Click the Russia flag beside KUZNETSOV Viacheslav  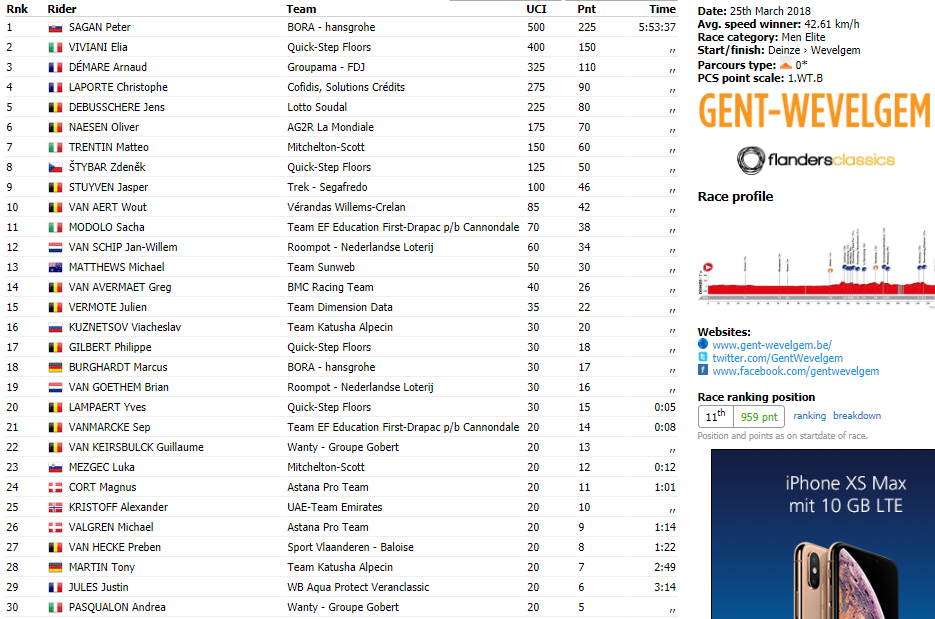(55, 327)
